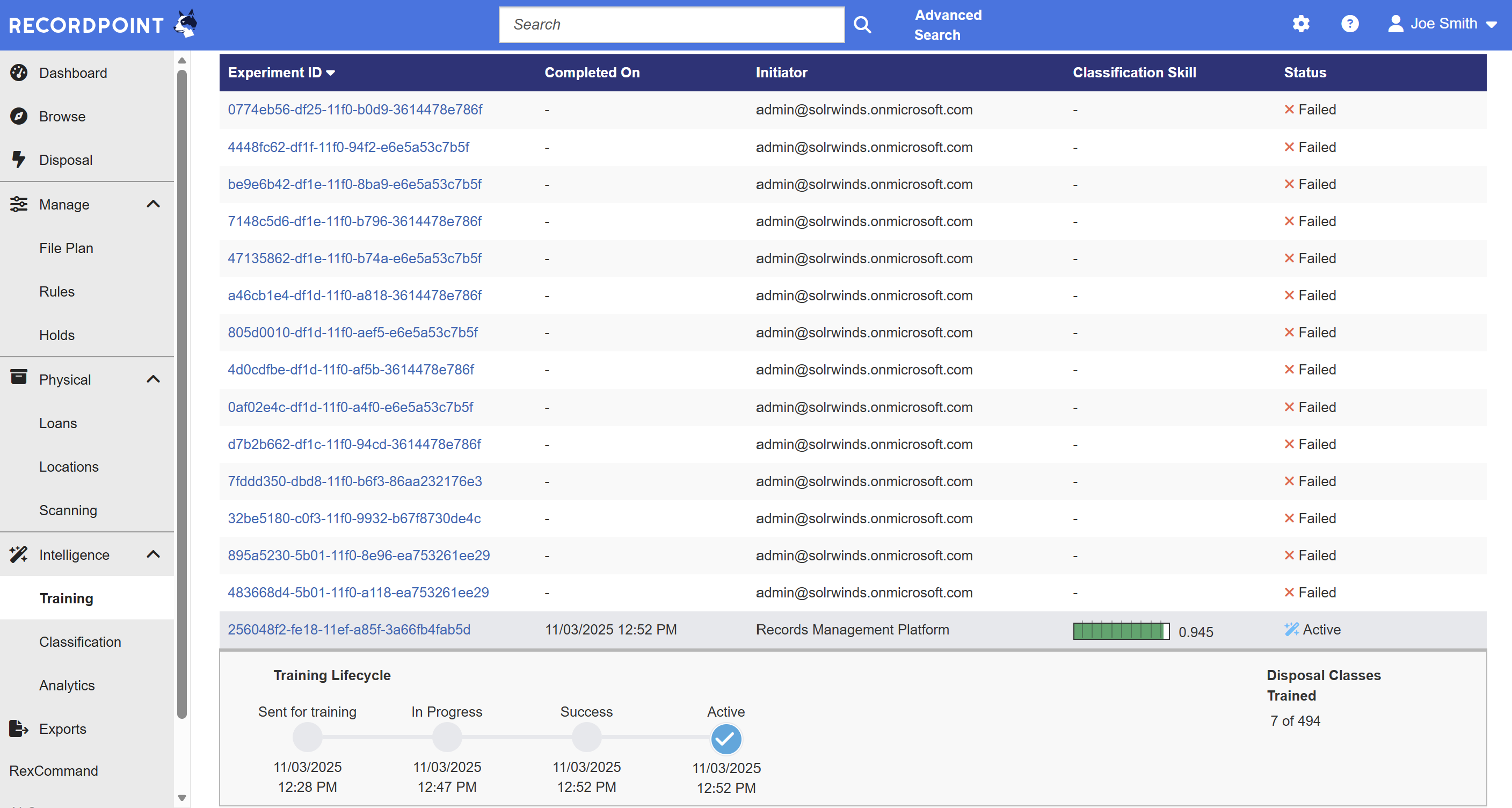Go to File Plan in sidebar
This screenshot has width=1512, height=808.
[66, 248]
